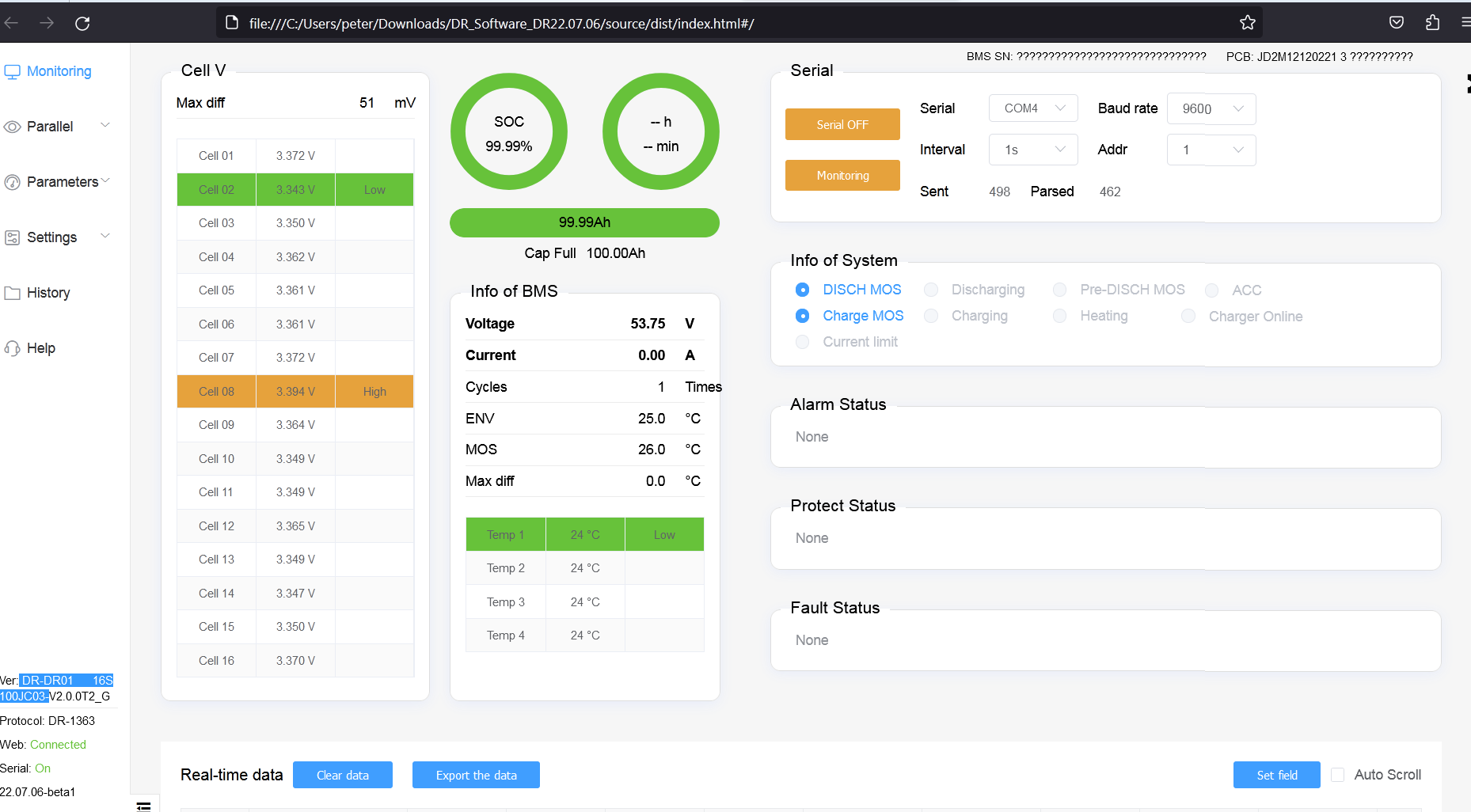Click the Monitoring screen icon in sidebar
Viewport: 1471px width, 812px height.
click(x=12, y=72)
